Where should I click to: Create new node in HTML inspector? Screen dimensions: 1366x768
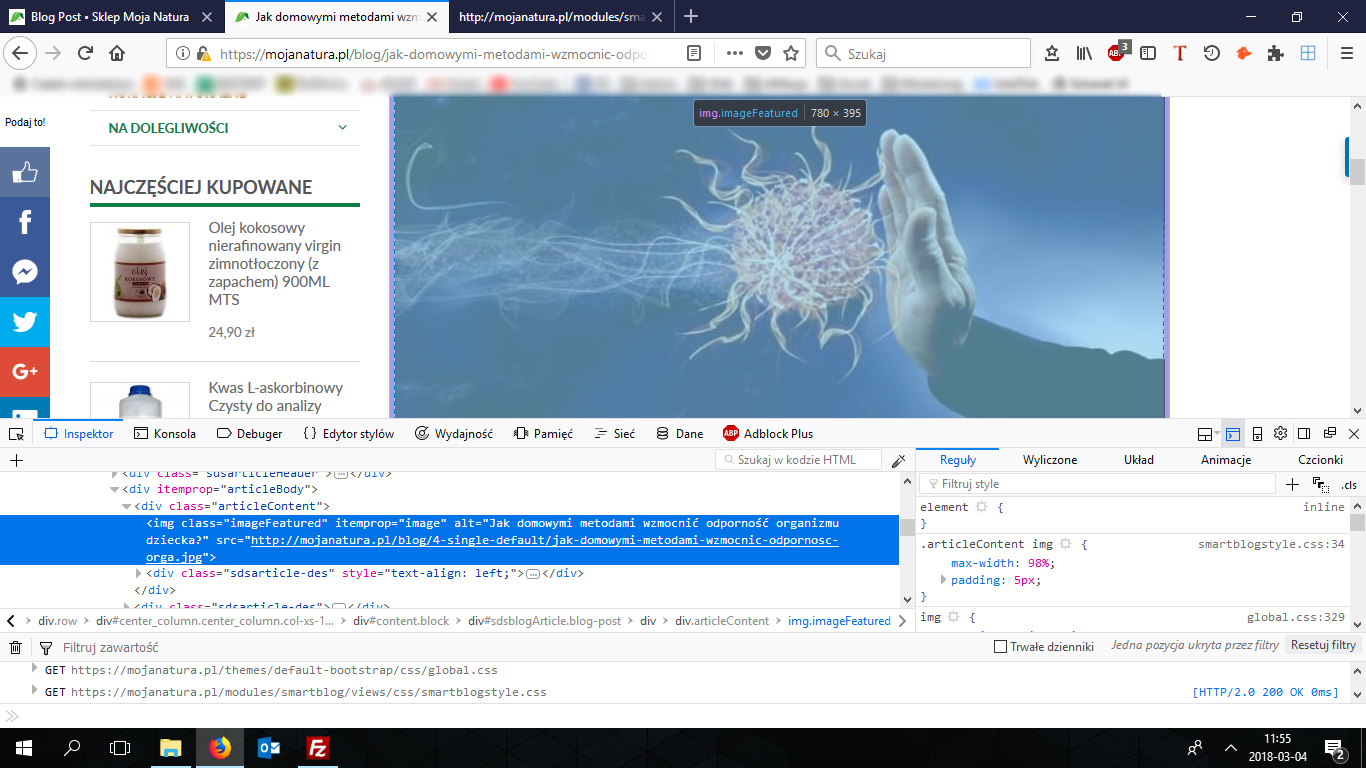point(16,460)
